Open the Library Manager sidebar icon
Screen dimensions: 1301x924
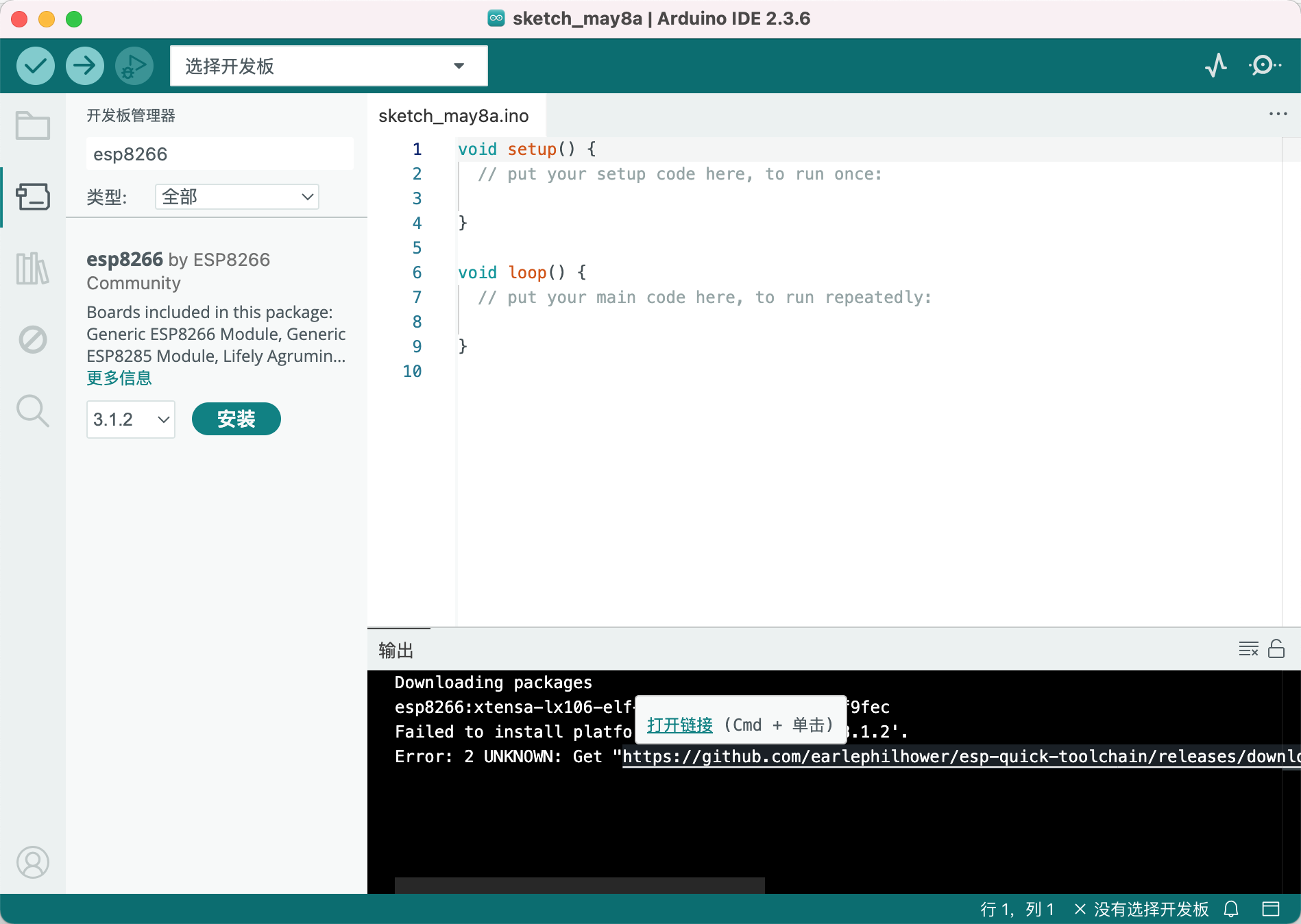pos(33,268)
